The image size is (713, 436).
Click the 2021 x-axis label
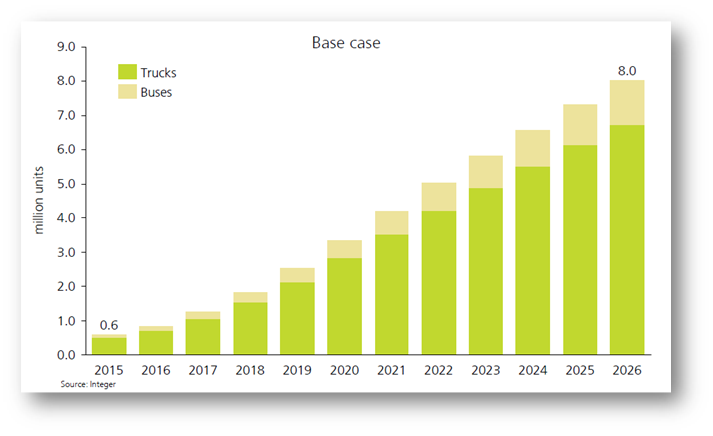[x=391, y=370]
